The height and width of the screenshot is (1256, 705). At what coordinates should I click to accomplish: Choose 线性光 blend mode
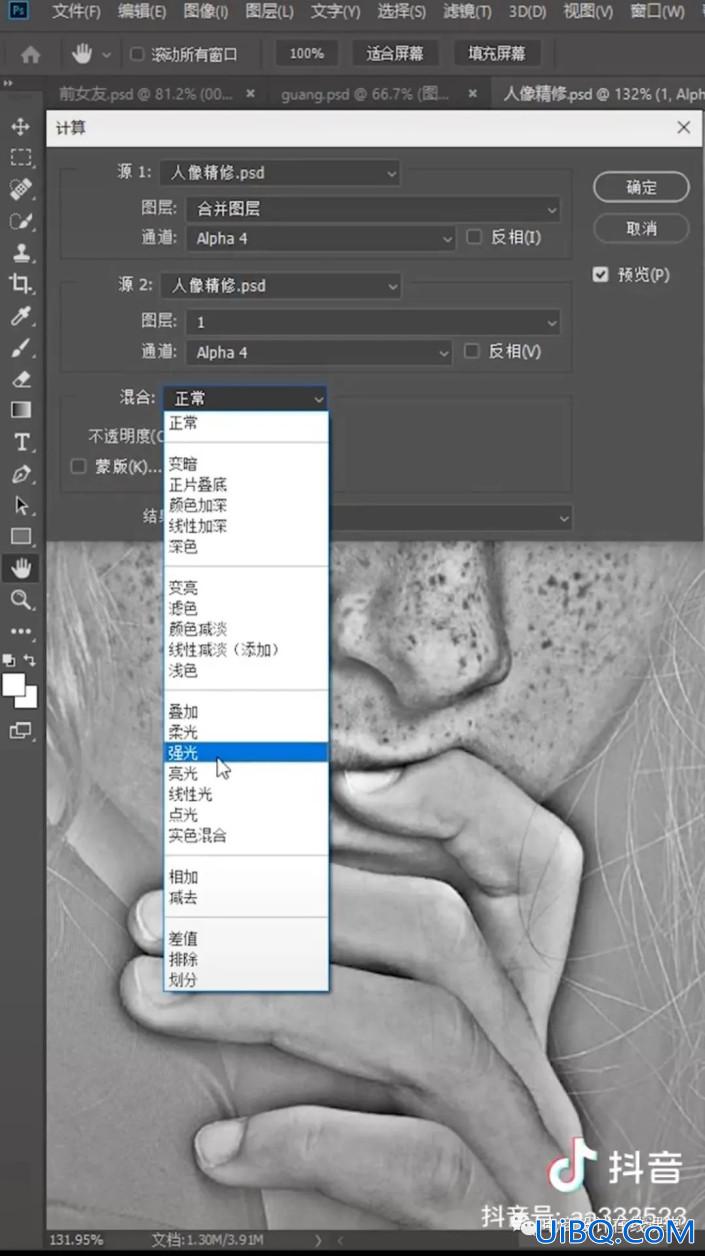tap(246, 794)
